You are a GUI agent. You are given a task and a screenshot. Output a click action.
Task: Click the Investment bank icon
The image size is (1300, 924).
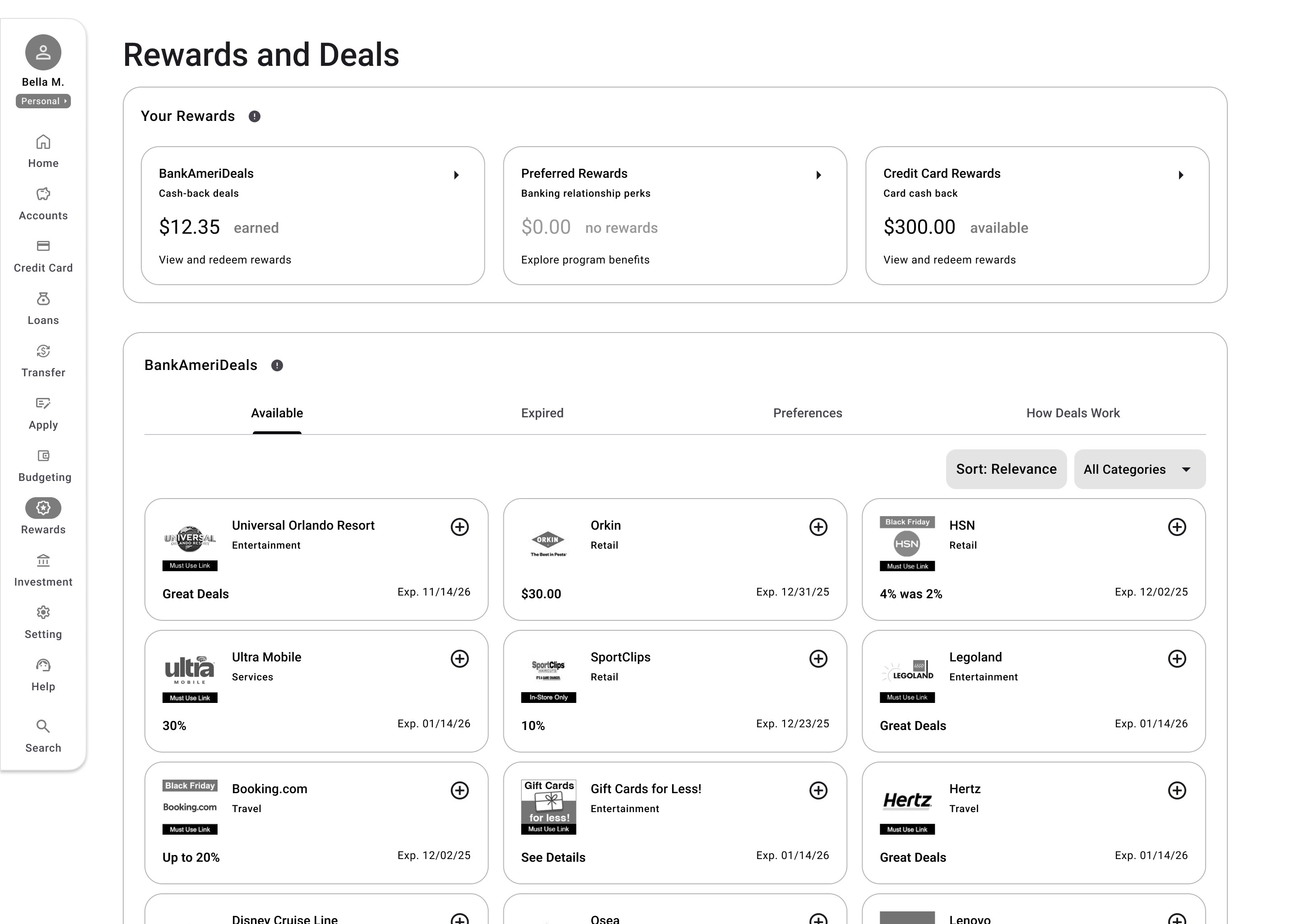pos(43,560)
